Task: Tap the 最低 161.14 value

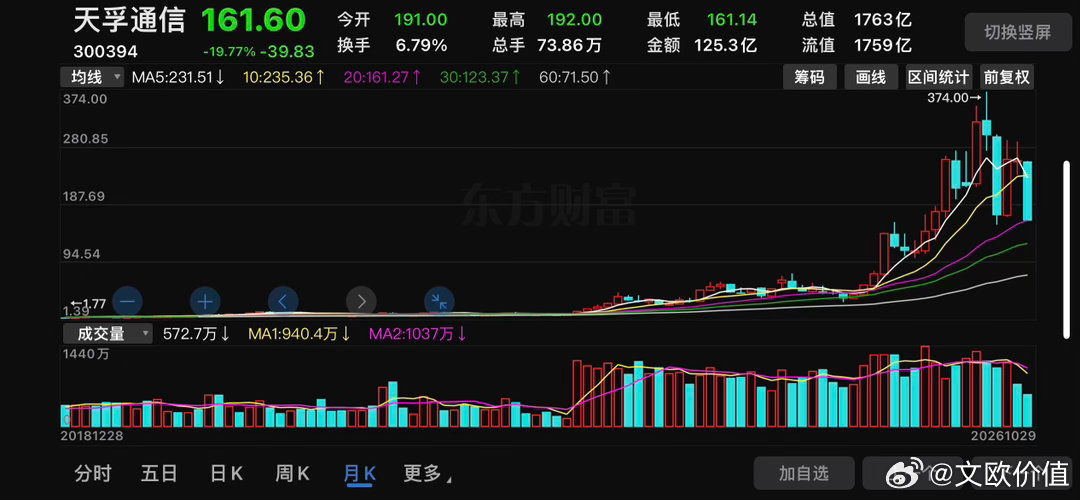Action: (702, 21)
